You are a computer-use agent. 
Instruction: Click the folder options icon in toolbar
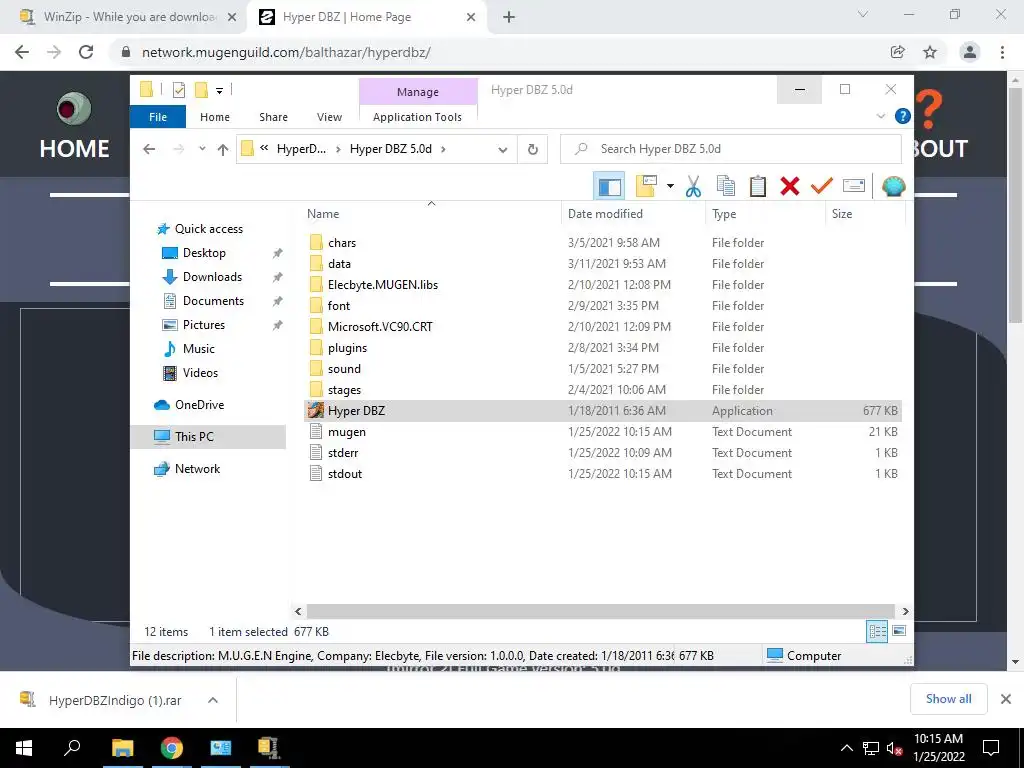pos(646,187)
